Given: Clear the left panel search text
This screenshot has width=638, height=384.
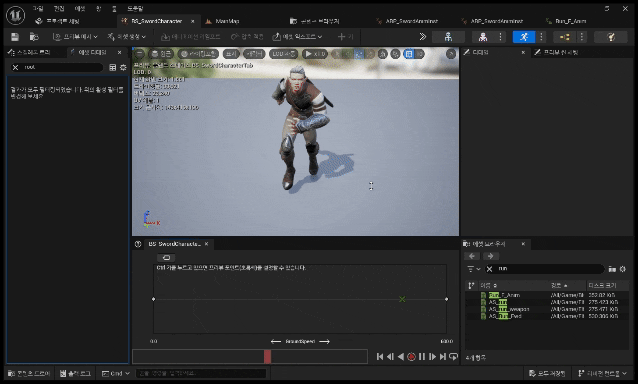Looking at the screenshot, I should [x=15, y=68].
